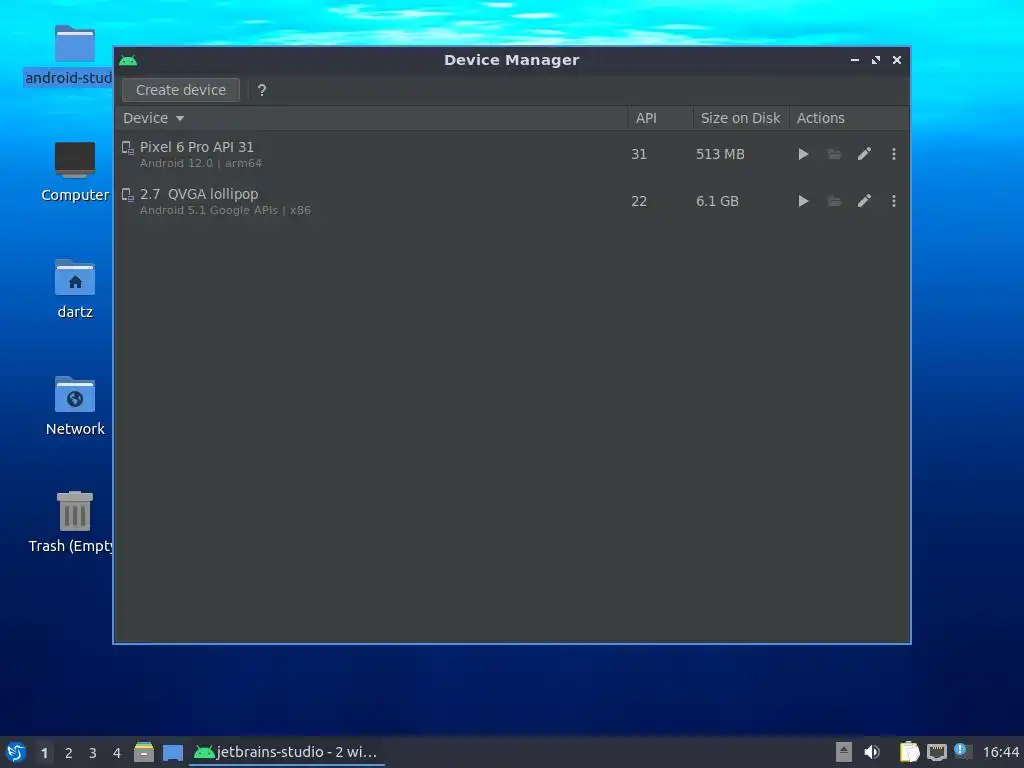The width and height of the screenshot is (1024, 768).
Task: Select the Pixel 6 Pro API 31 row name
Action: pos(197,147)
